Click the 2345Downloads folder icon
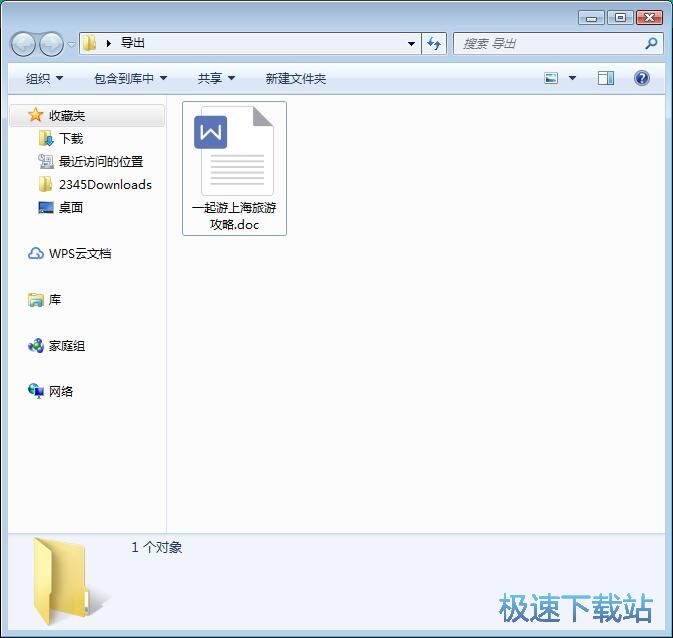Viewport: 673px width, 638px height. 45,184
